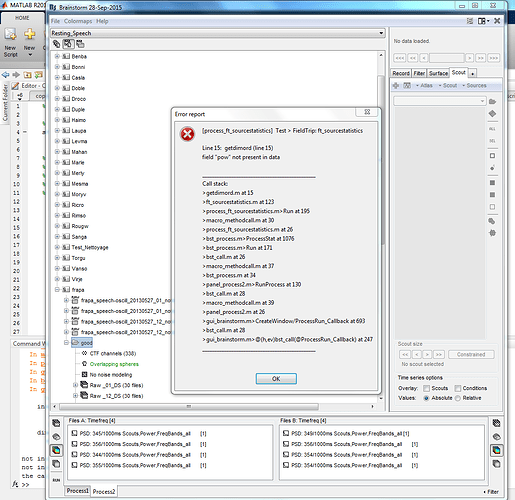
Task: Open the HOME tab in MATLAB window
Action: click(22, 18)
